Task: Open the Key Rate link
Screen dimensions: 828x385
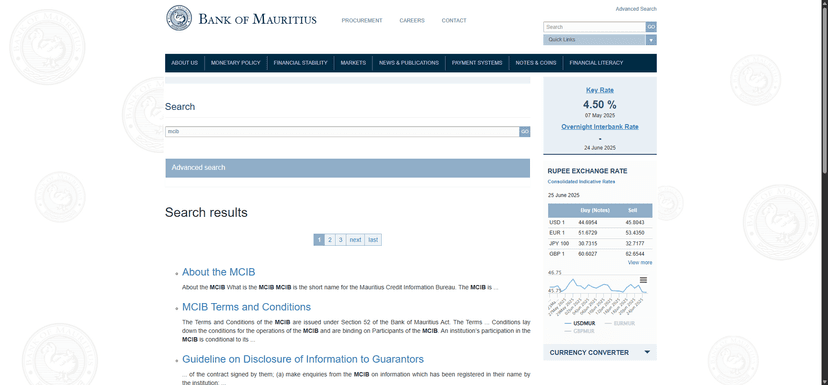Action: click(x=600, y=90)
